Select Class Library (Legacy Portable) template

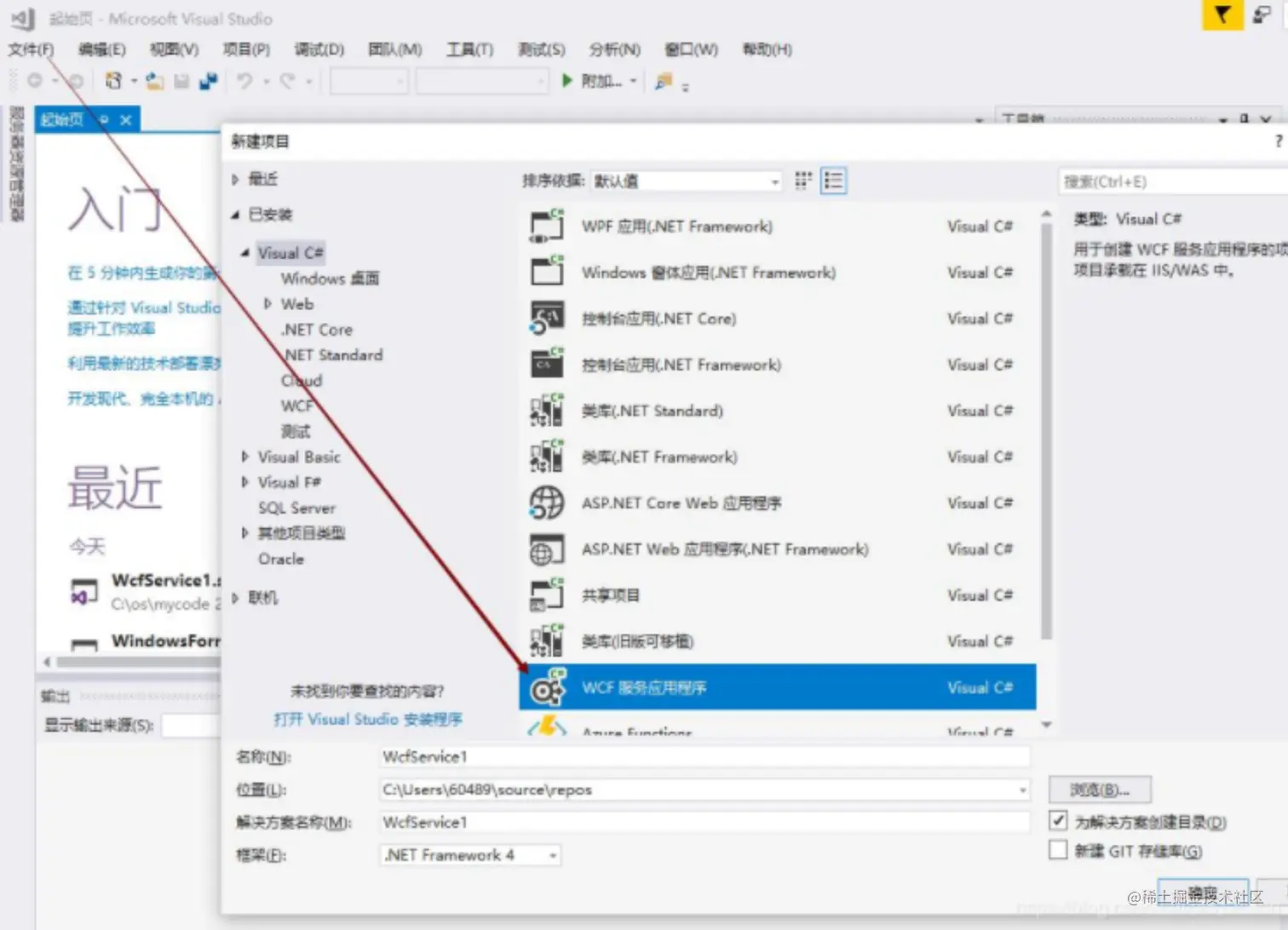click(777, 641)
